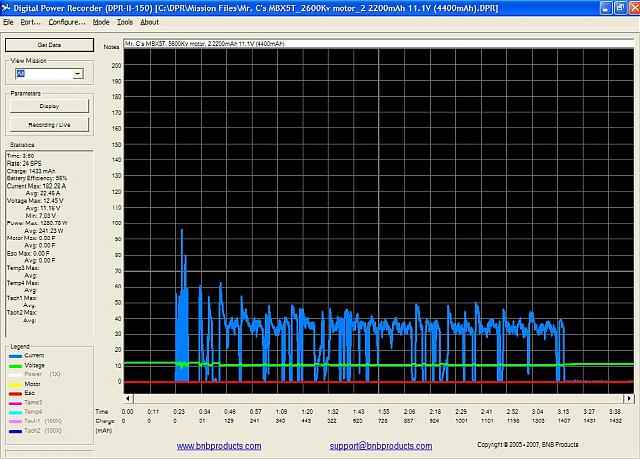Open the Mode menu
The height and width of the screenshot is (459, 640).
[101, 21]
